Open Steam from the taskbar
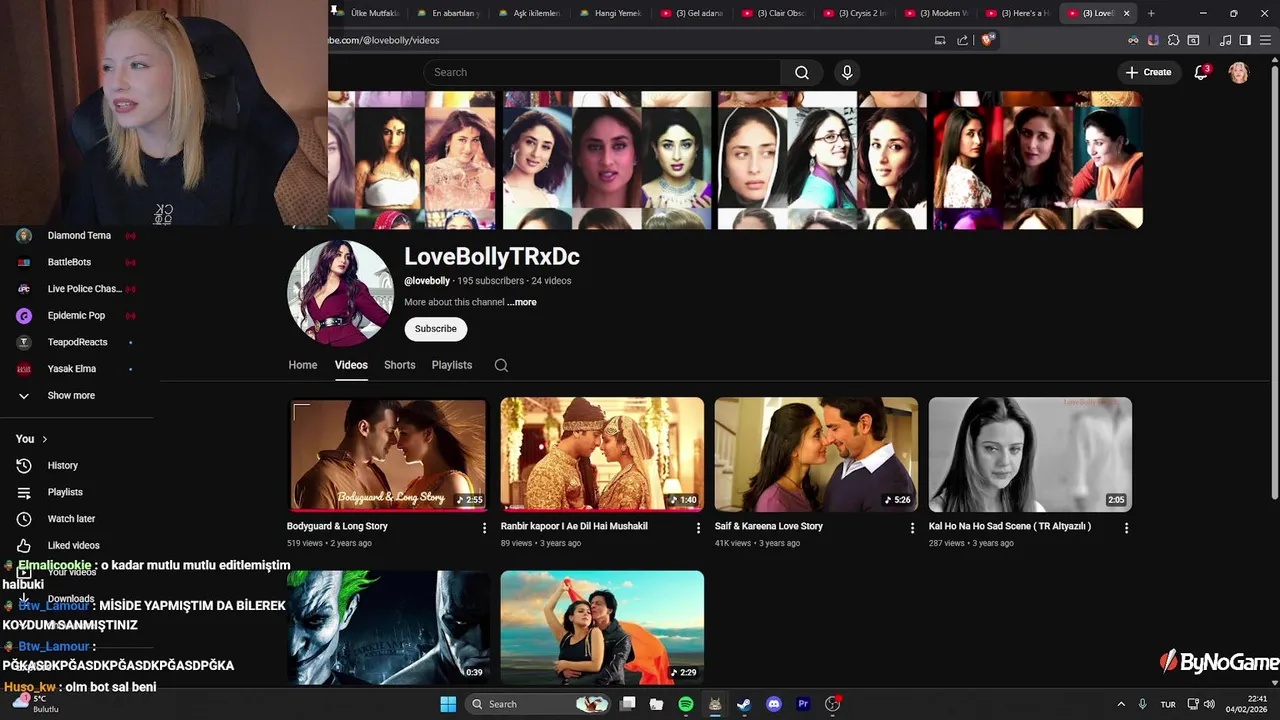This screenshot has width=1280, height=720. [744, 704]
